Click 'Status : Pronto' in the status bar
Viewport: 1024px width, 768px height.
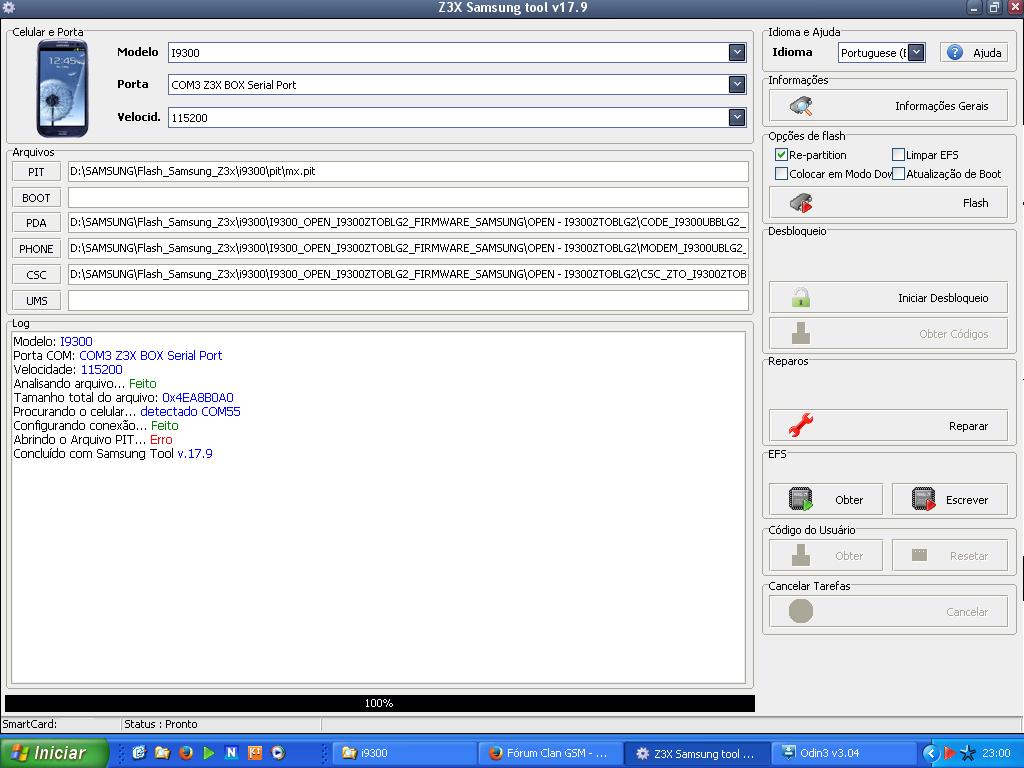pos(161,724)
